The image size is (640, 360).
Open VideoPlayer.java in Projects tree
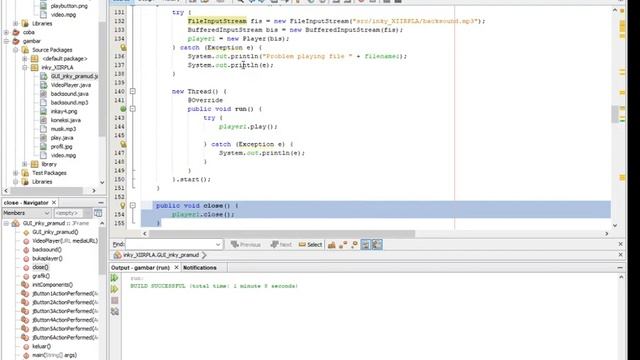[x=71, y=85]
